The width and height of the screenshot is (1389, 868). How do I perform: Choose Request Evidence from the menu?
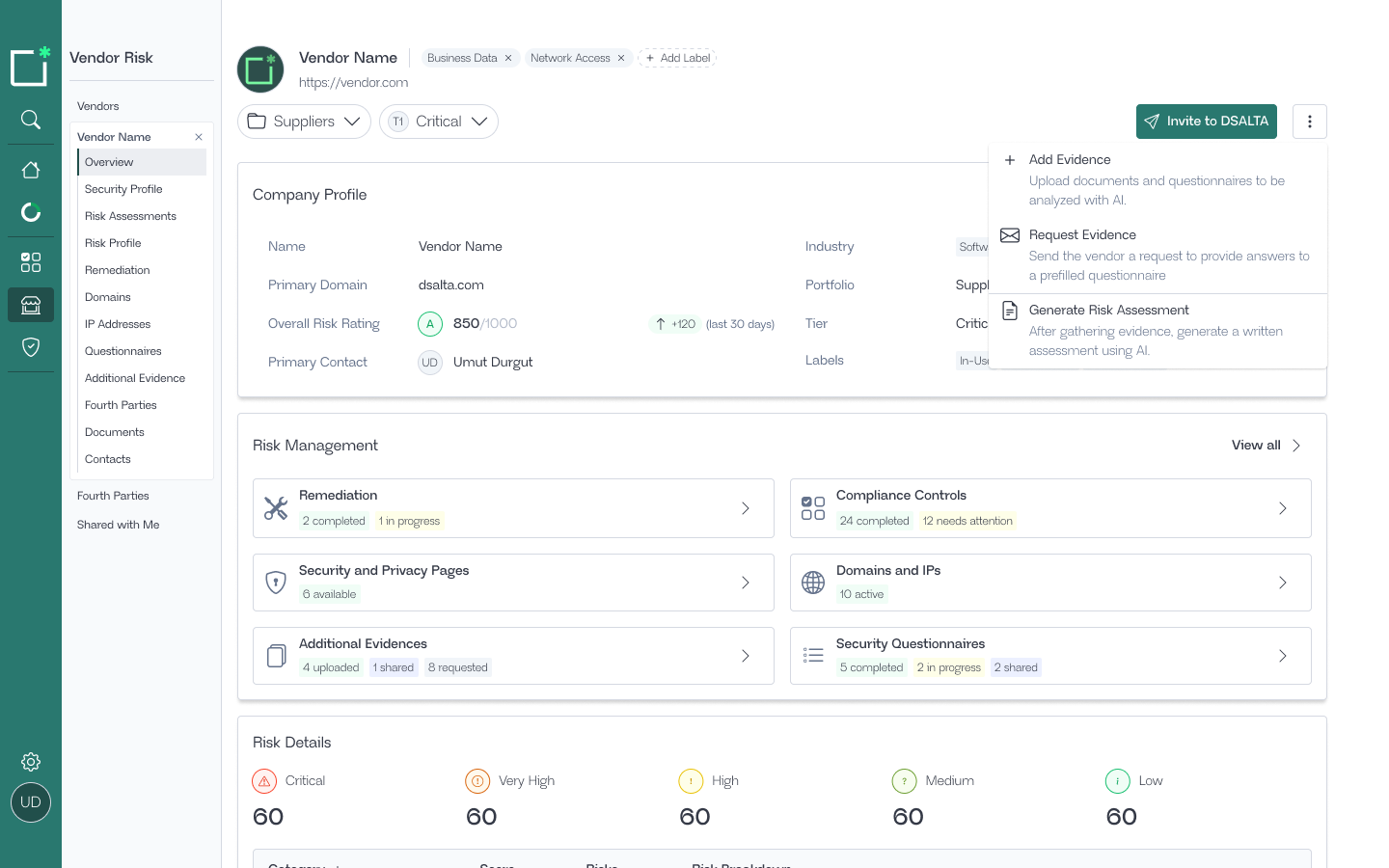pos(1081,234)
